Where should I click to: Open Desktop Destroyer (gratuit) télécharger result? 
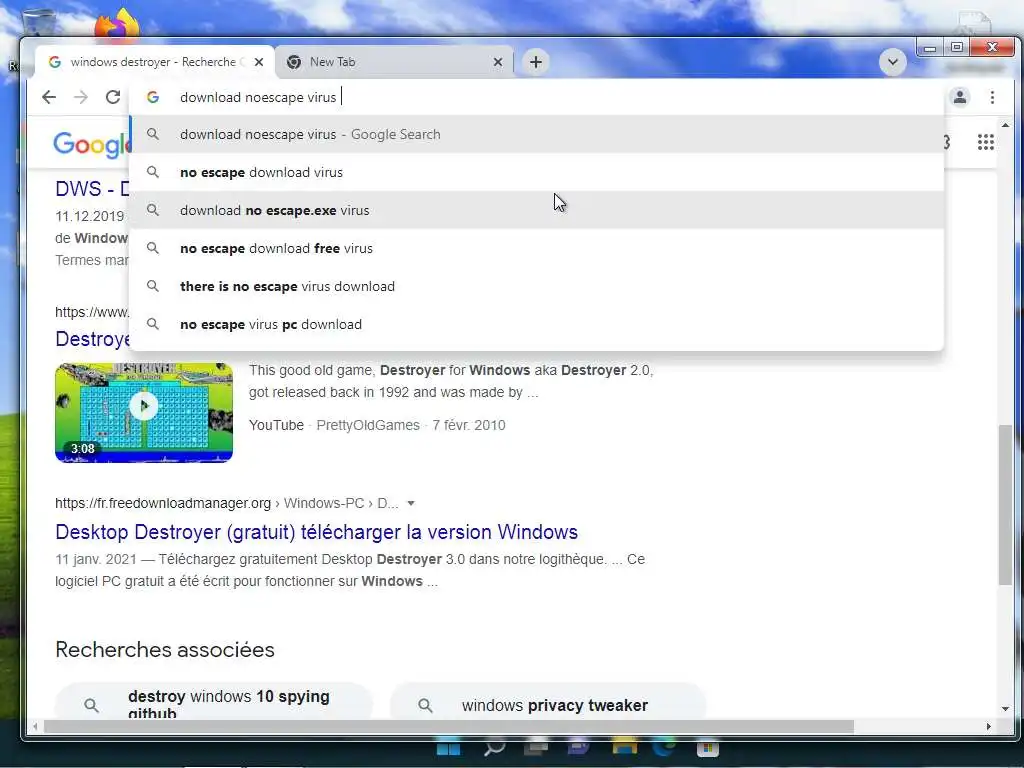(316, 532)
